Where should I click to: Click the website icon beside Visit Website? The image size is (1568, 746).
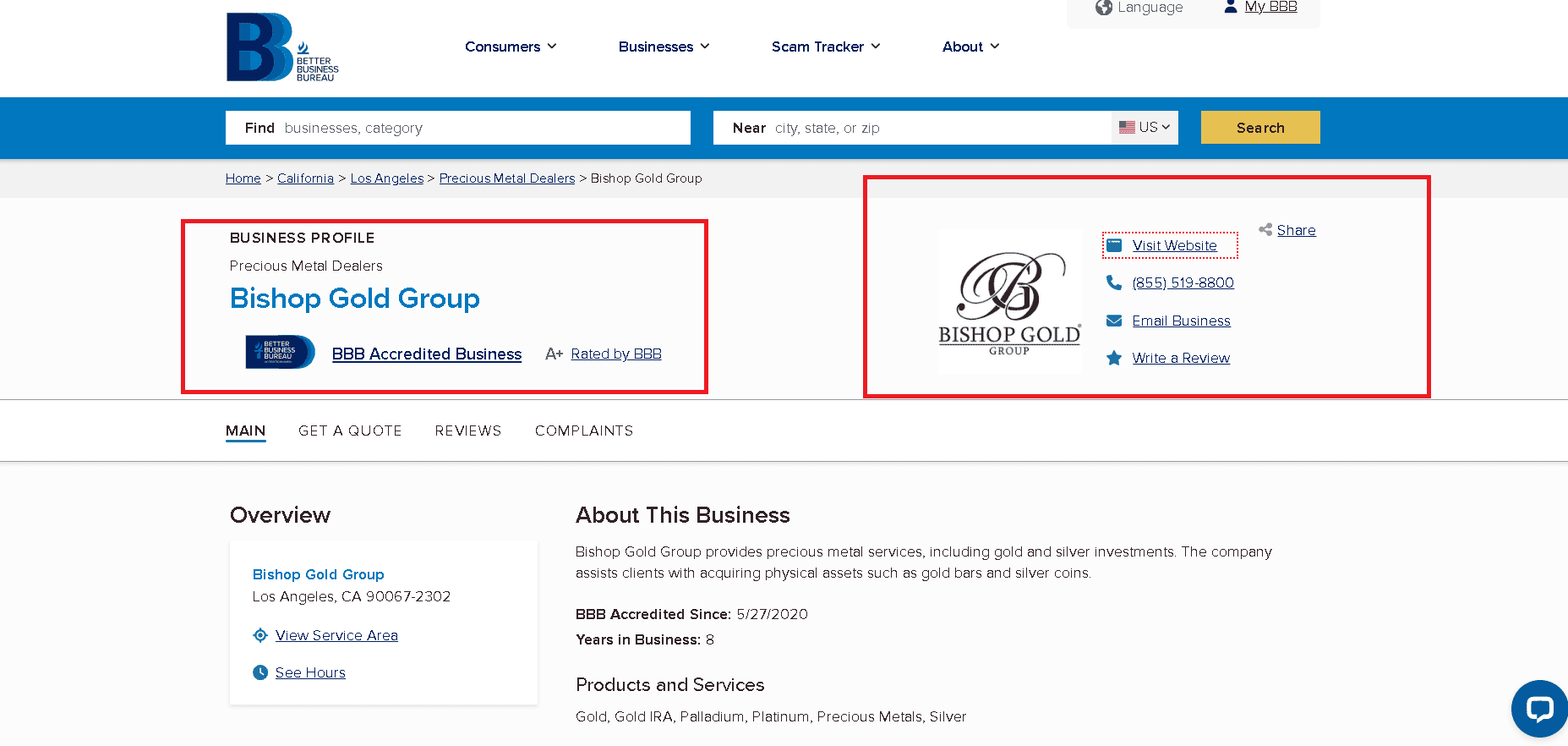(1114, 245)
